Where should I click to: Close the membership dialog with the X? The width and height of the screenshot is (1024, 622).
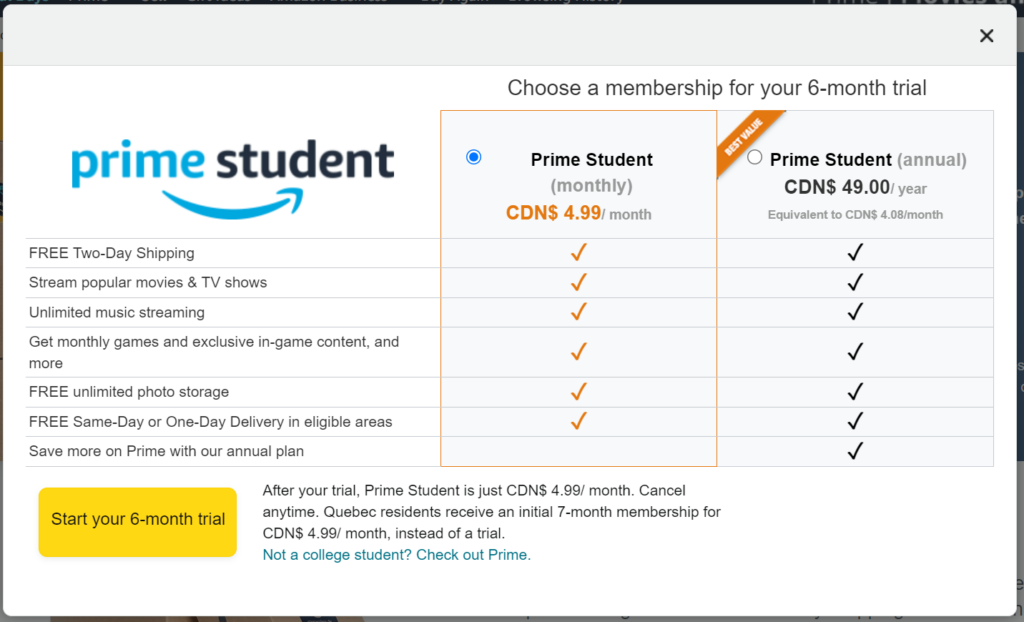coord(986,36)
